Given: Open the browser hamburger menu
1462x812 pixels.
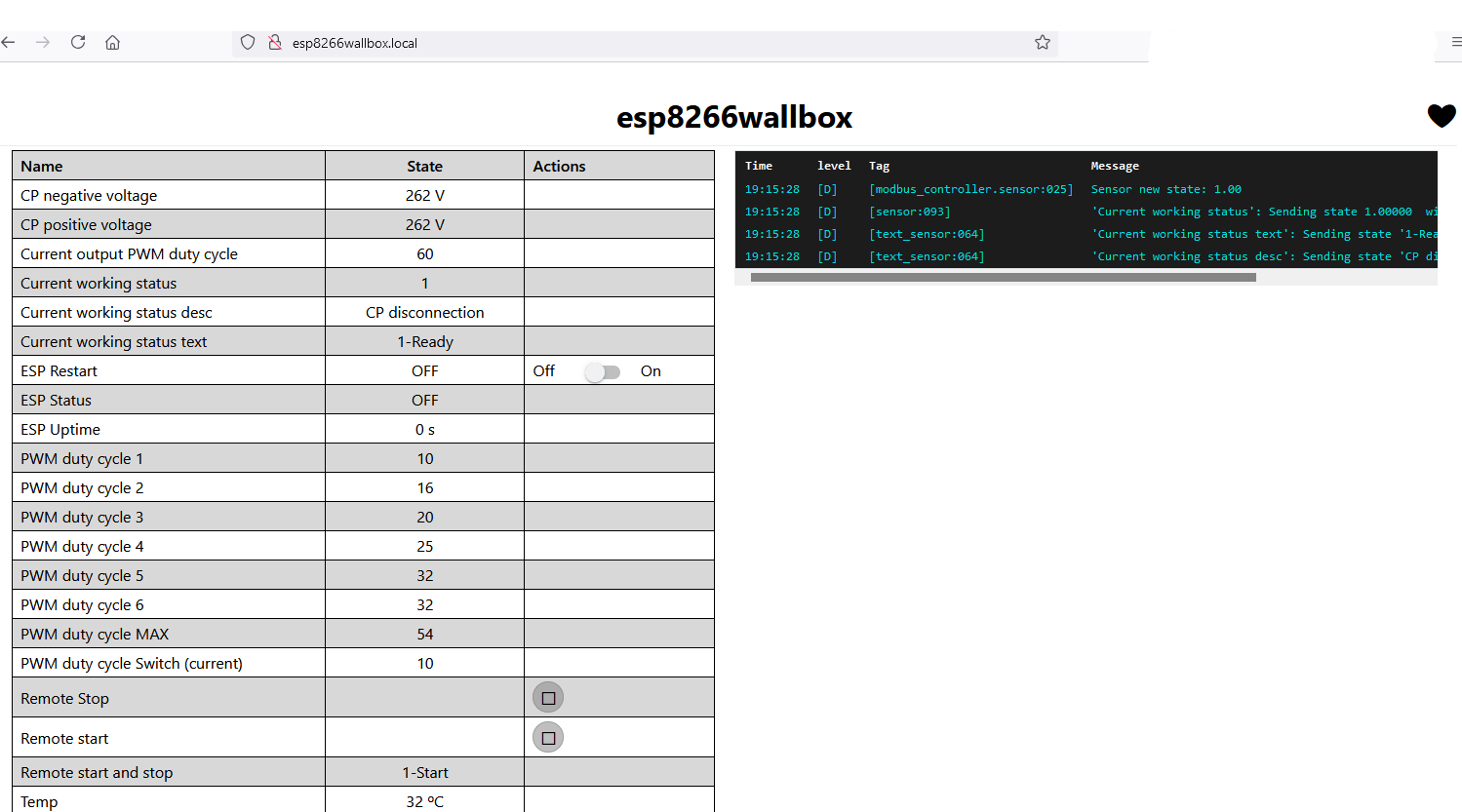Looking at the screenshot, I should [x=1456, y=42].
